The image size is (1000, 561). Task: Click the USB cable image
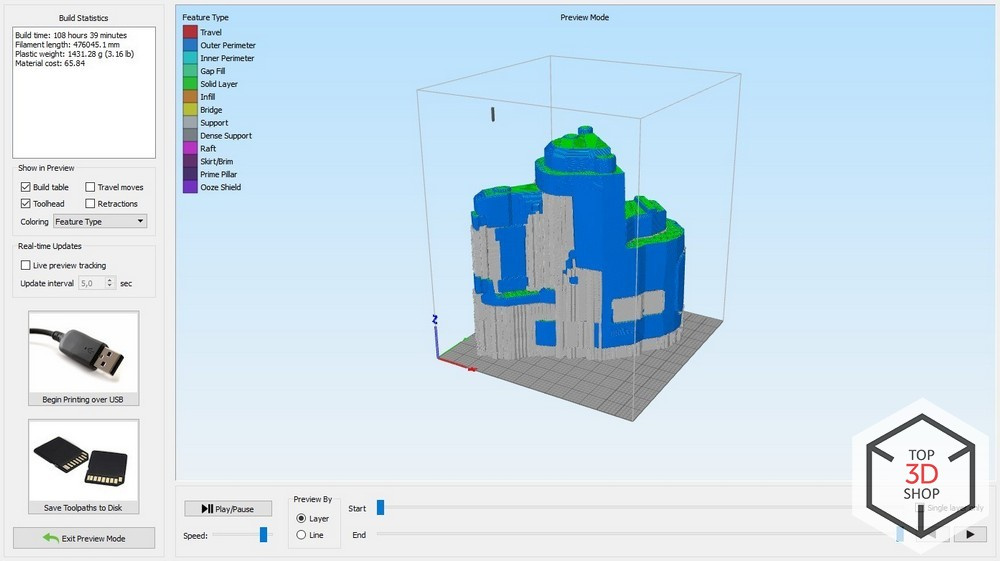pyautogui.click(x=84, y=352)
